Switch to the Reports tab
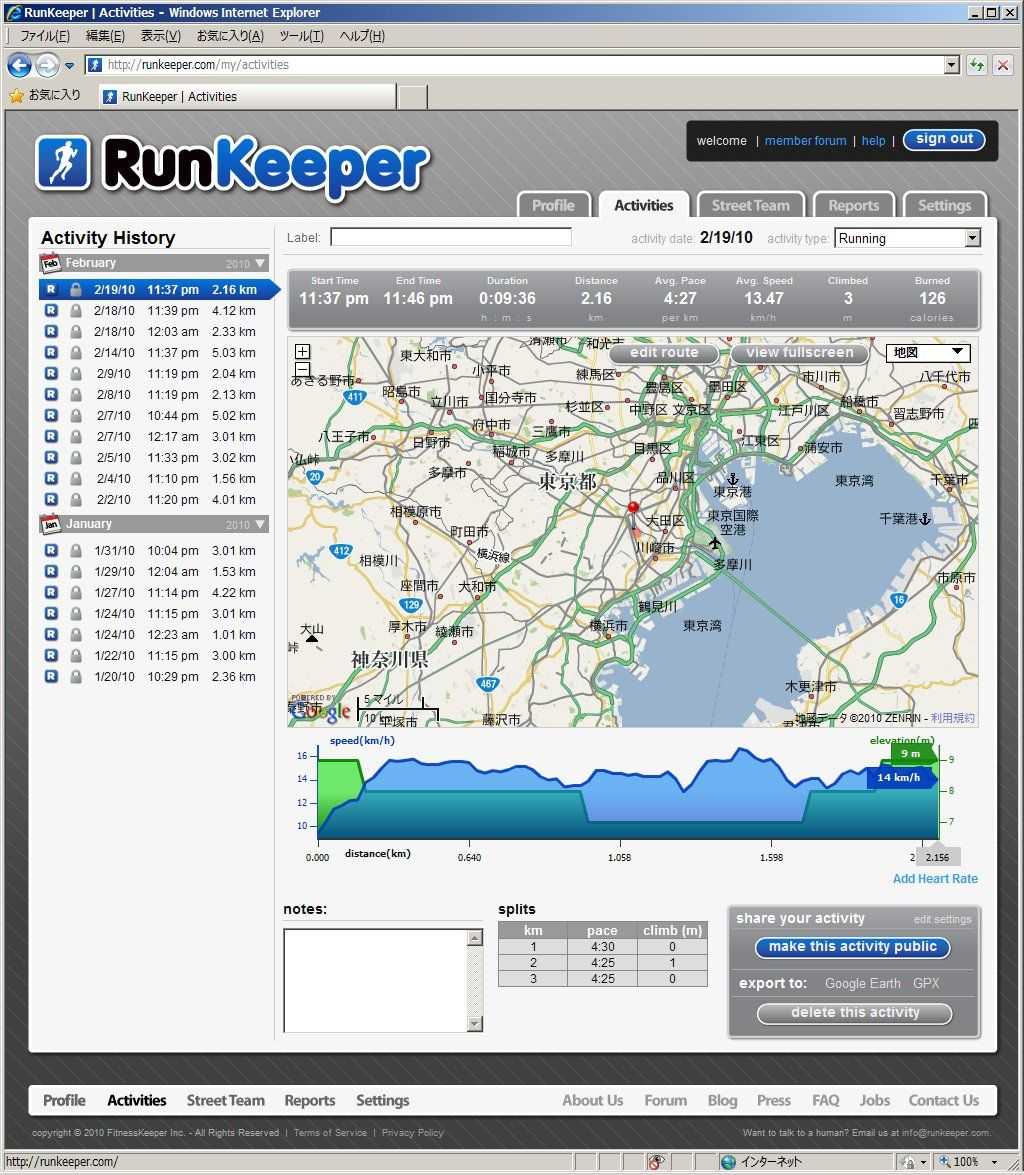This screenshot has width=1024, height=1175. (x=853, y=205)
